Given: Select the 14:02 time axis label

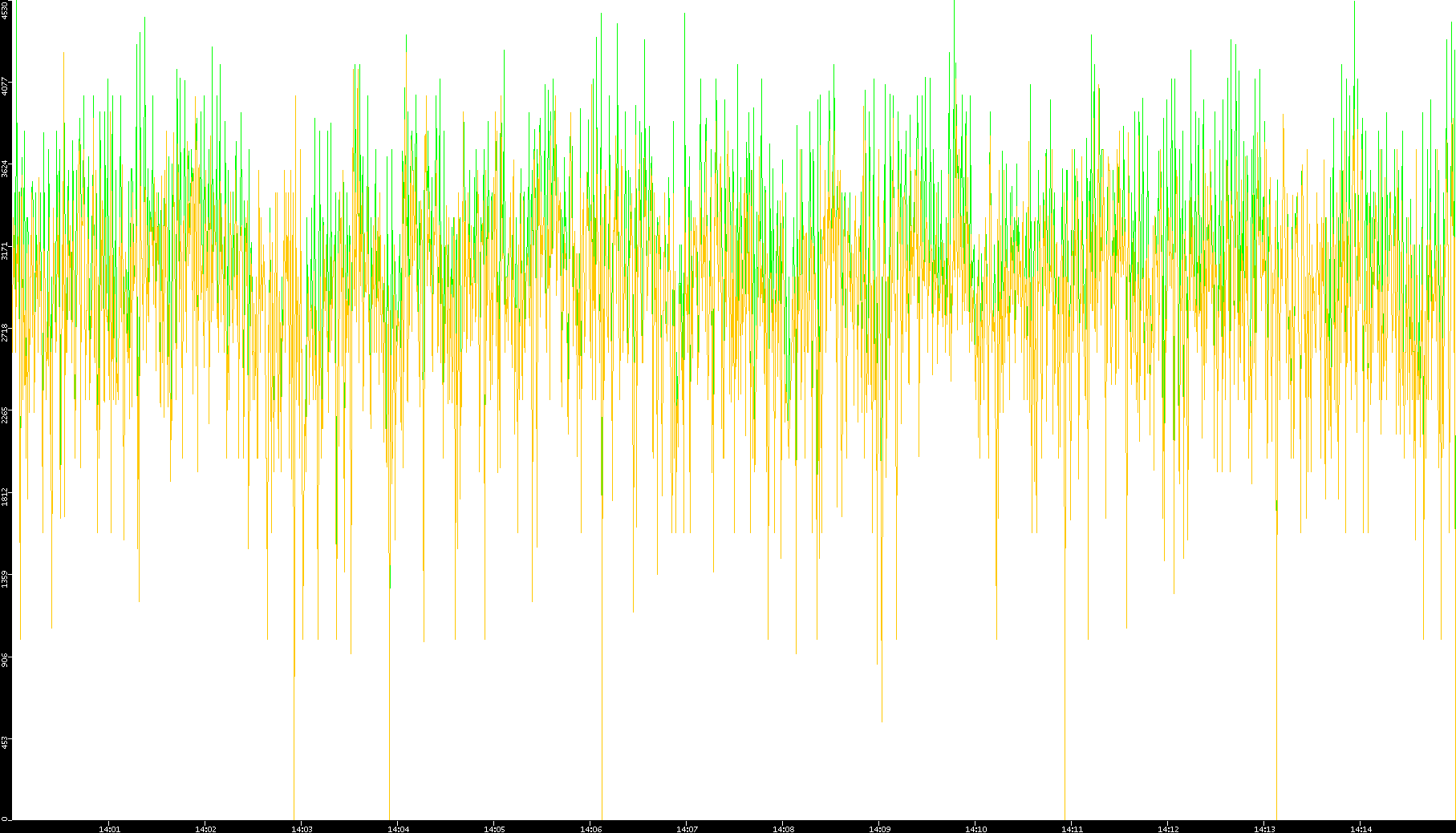Looking at the screenshot, I should pos(206,829).
